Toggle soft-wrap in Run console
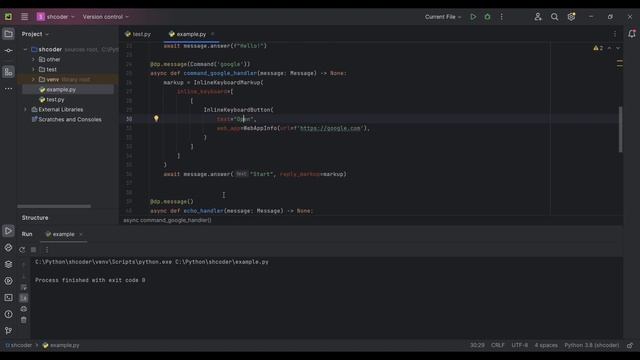The width and height of the screenshot is (640, 360). pyautogui.click(x=24, y=287)
